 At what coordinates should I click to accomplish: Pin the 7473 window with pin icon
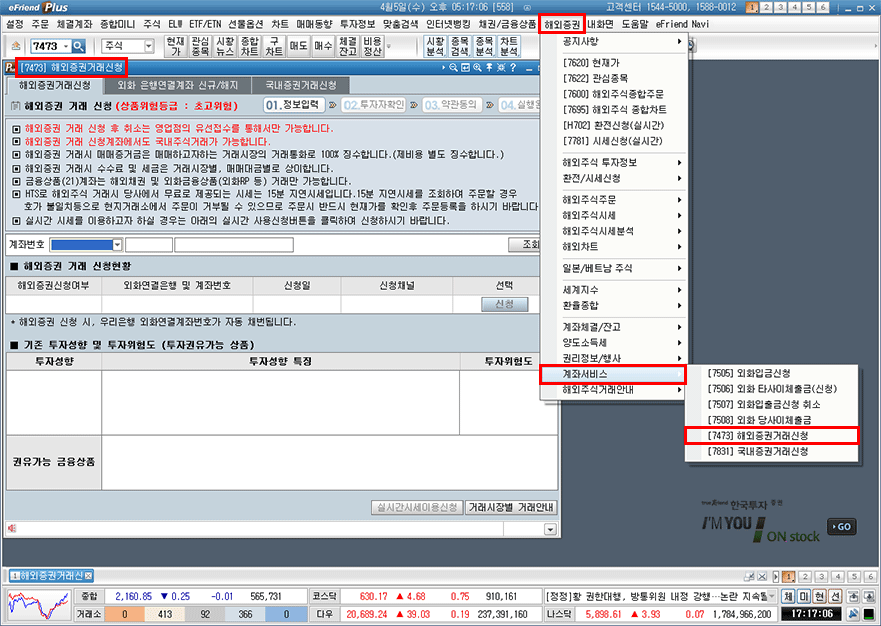tap(489, 67)
